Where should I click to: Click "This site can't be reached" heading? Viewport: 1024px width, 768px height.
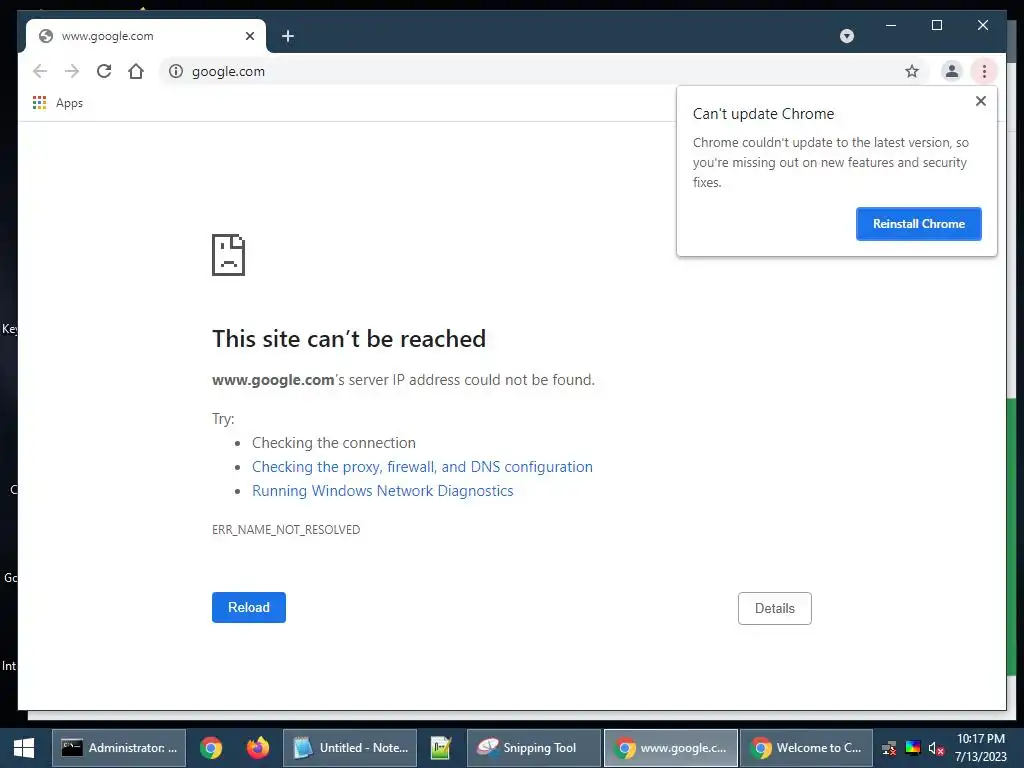tap(349, 339)
